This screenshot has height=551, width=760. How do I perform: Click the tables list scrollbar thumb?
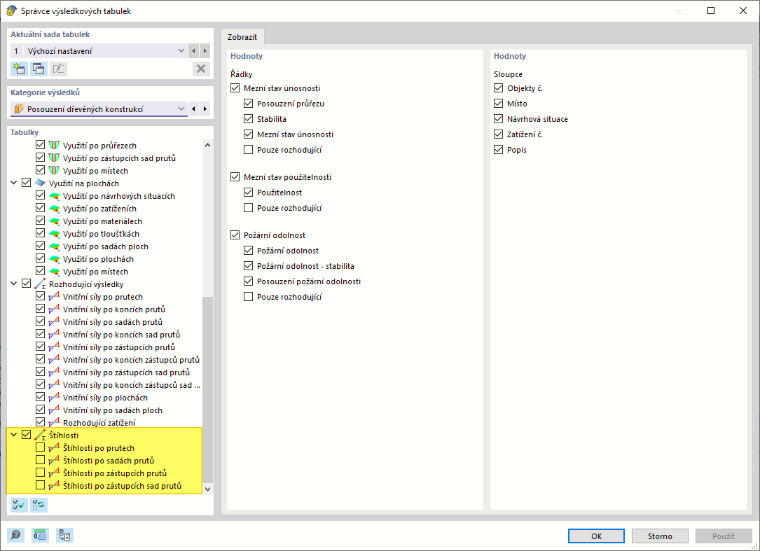click(x=207, y=389)
